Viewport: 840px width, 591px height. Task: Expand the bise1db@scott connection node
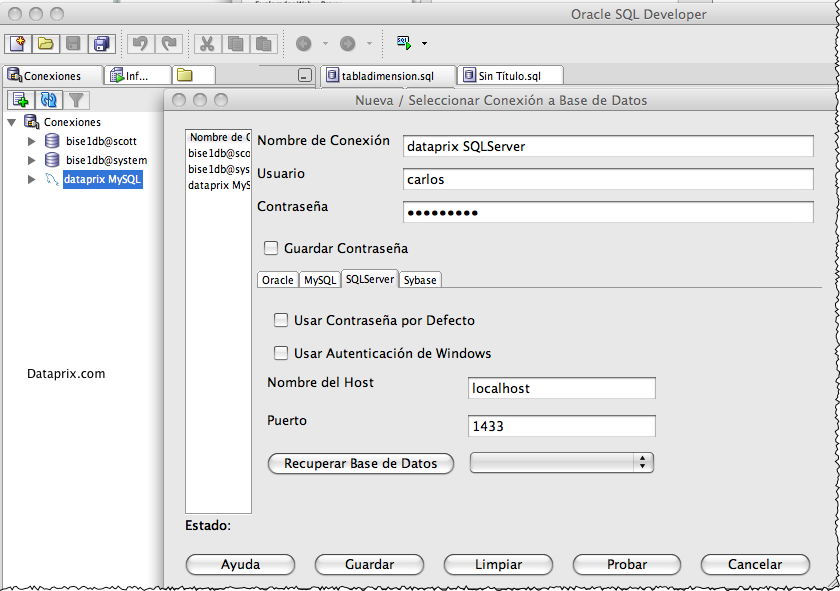click(x=30, y=140)
